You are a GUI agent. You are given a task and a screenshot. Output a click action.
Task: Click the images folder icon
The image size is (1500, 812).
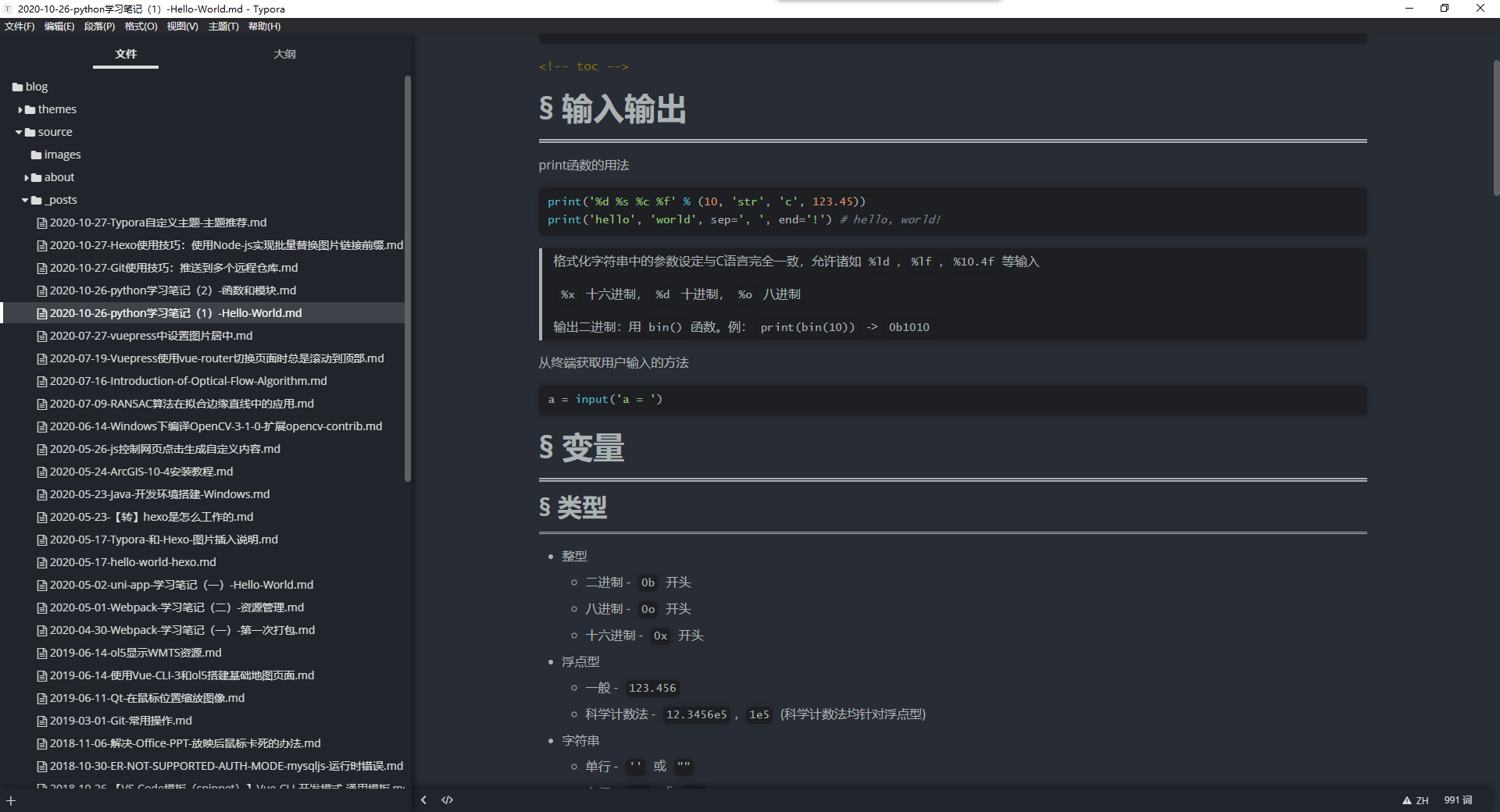(36, 155)
